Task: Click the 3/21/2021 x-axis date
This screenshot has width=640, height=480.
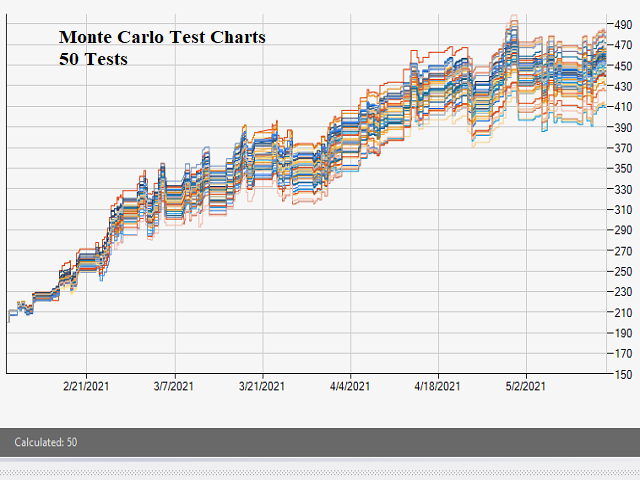Action: click(x=262, y=386)
